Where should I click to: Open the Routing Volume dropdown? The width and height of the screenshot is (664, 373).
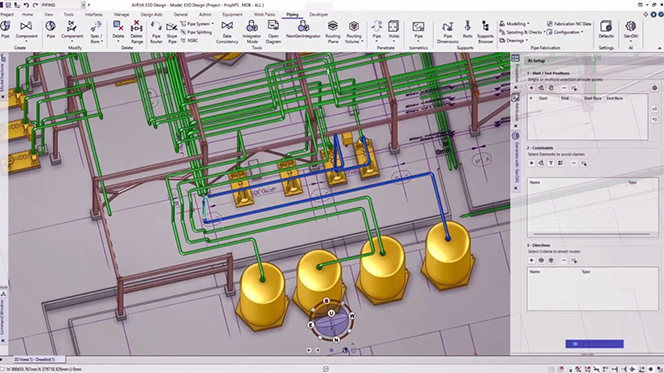(354, 32)
